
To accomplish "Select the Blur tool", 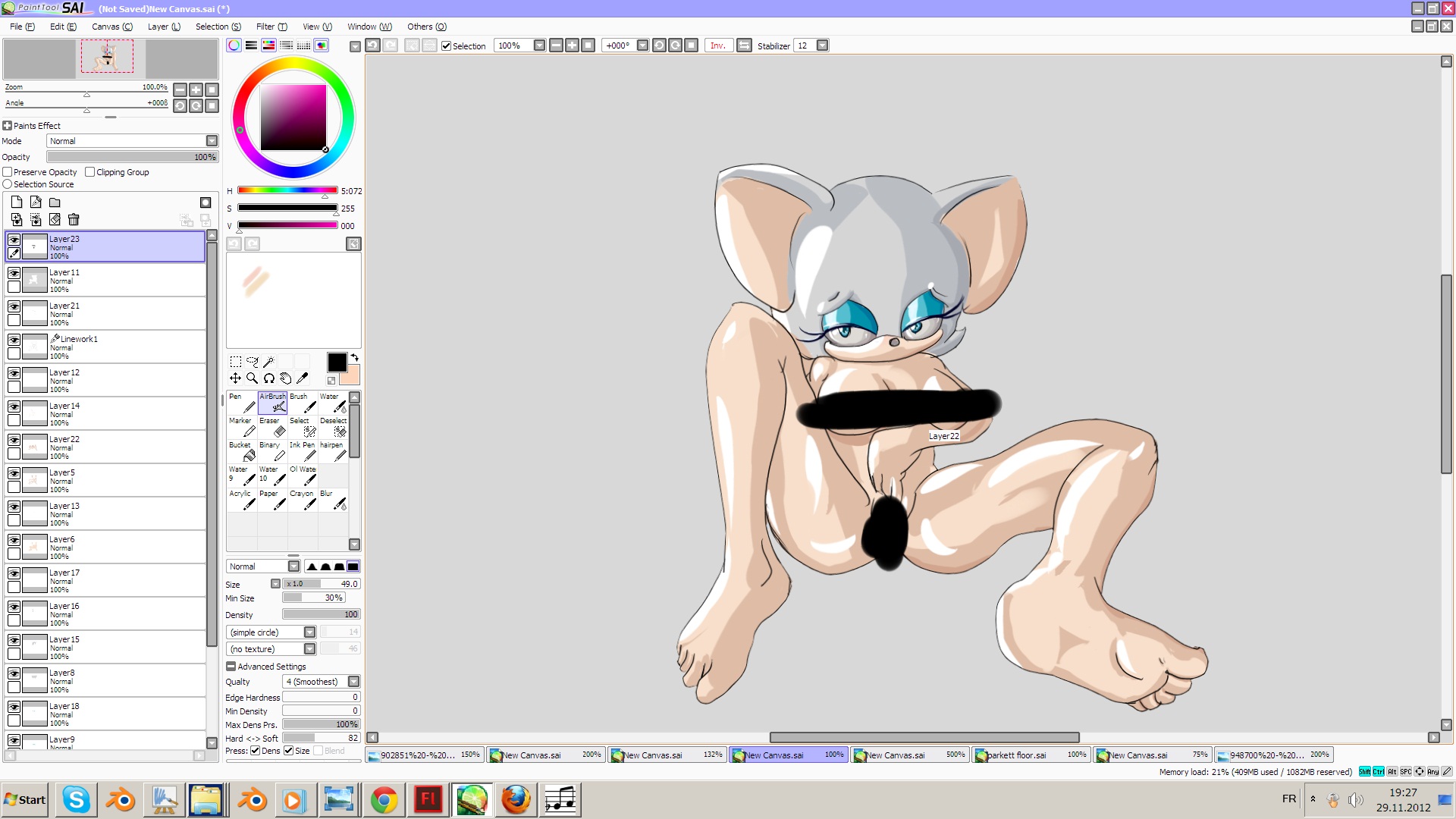I will 334,499.
